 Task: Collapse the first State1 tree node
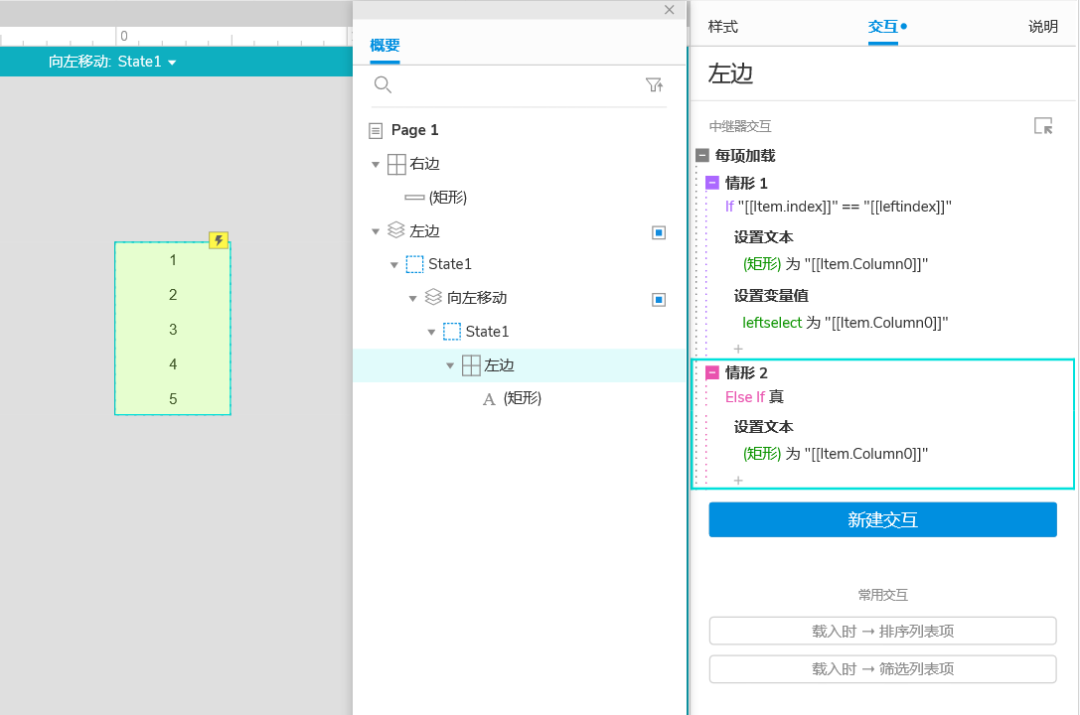point(394,265)
